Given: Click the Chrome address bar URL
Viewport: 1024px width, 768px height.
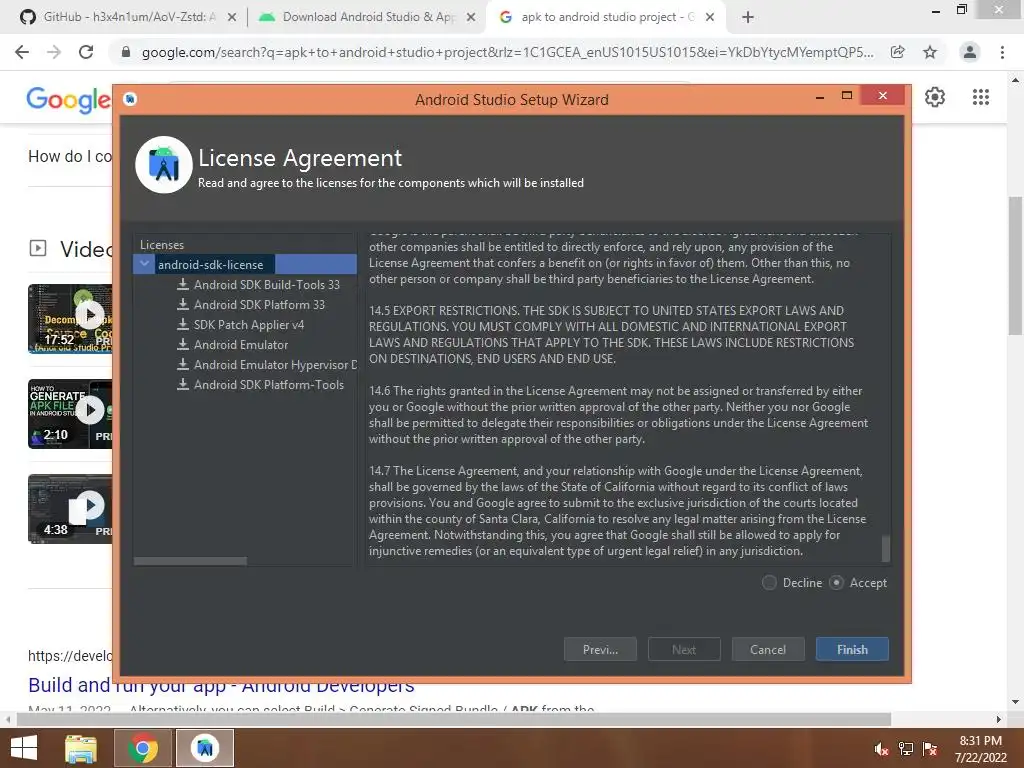Looking at the screenshot, I should tap(507, 52).
